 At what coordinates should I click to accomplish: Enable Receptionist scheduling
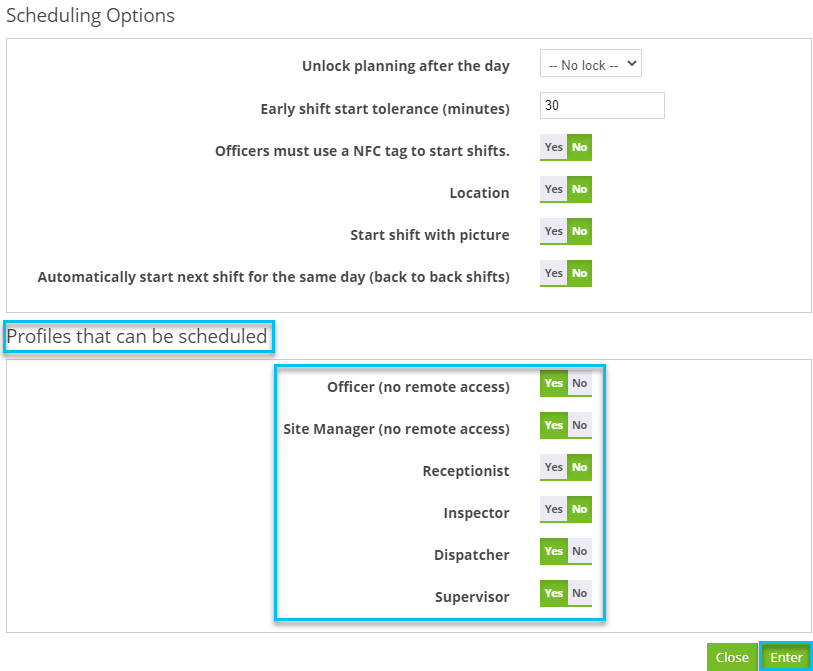(553, 467)
